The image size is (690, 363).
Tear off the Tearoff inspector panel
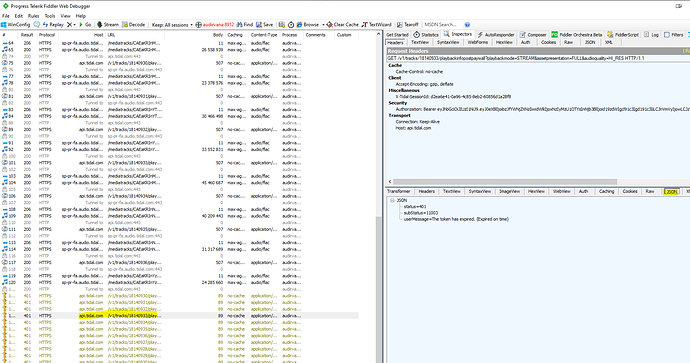click(407, 25)
